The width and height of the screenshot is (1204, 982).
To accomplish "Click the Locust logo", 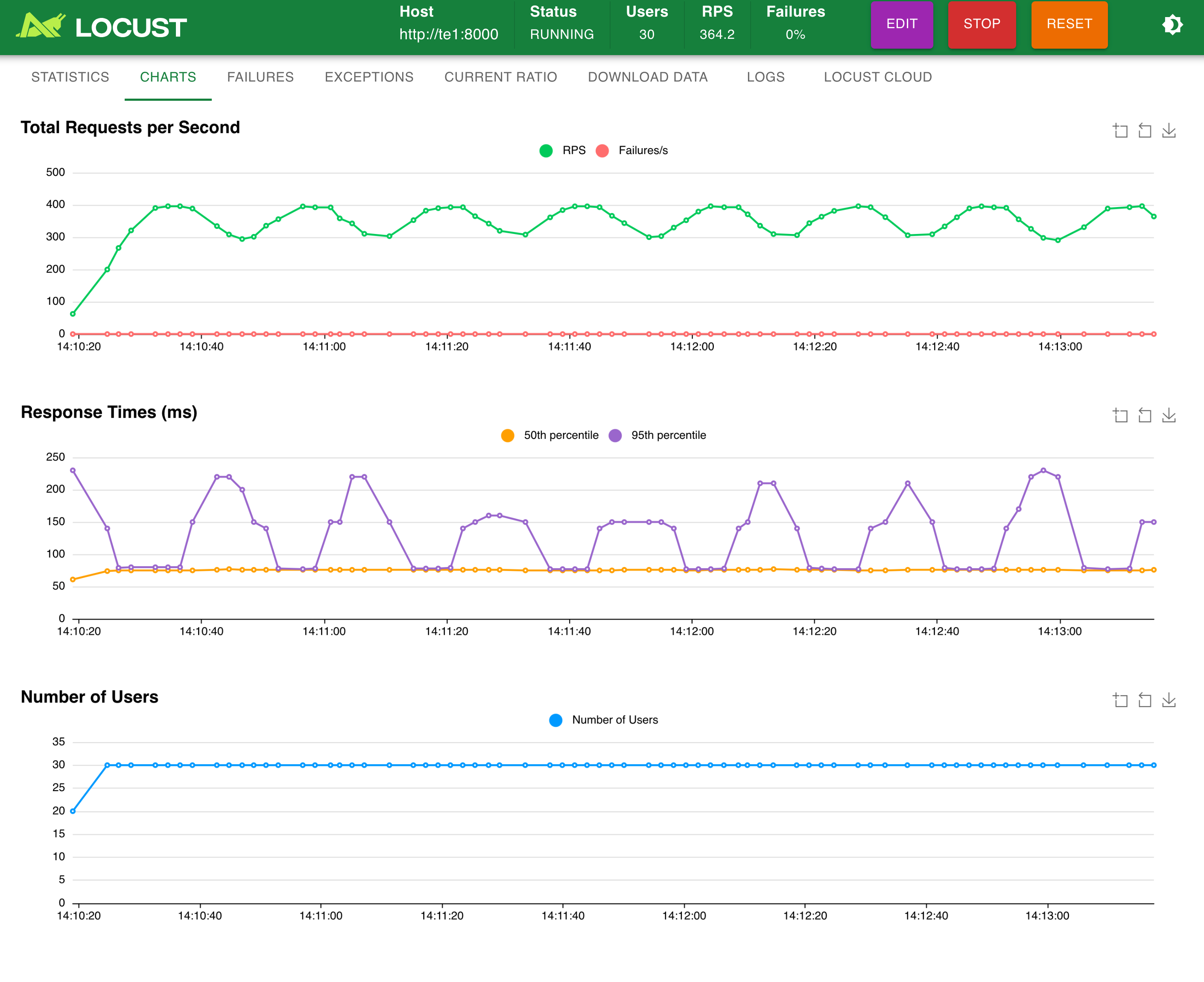I will click(102, 26).
